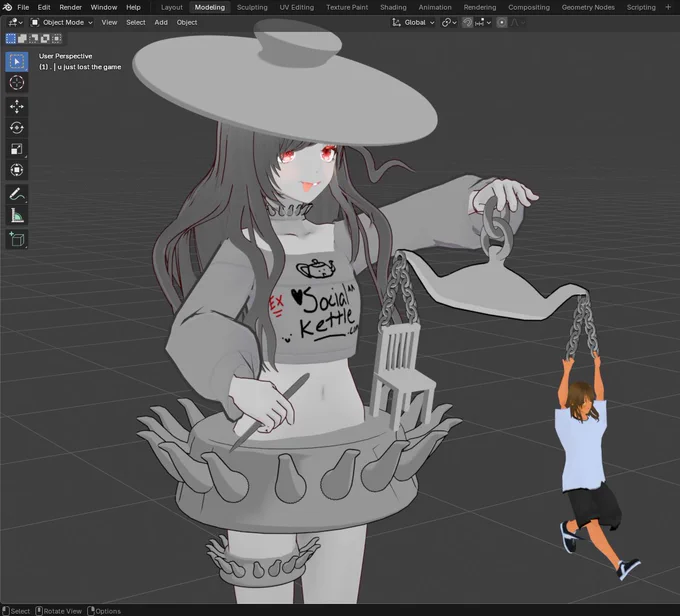The image size is (680, 616).
Task: Switch to the Layout workspace tab
Action: tap(172, 7)
